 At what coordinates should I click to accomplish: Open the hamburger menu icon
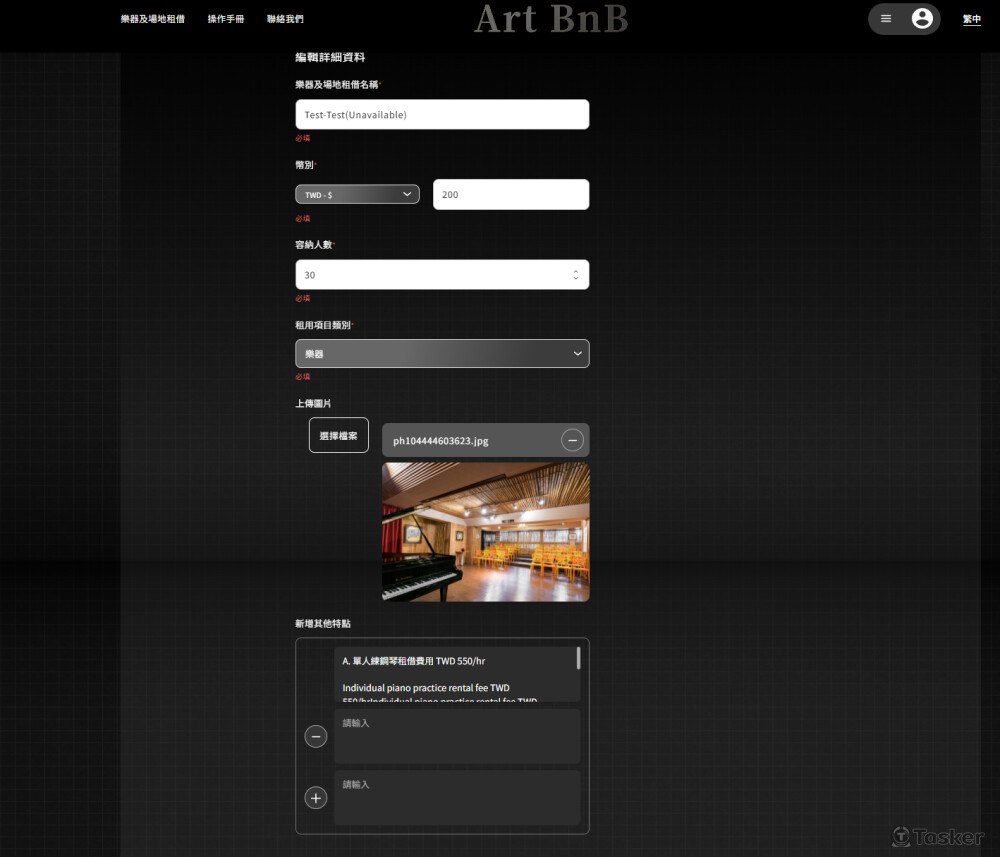click(x=886, y=18)
